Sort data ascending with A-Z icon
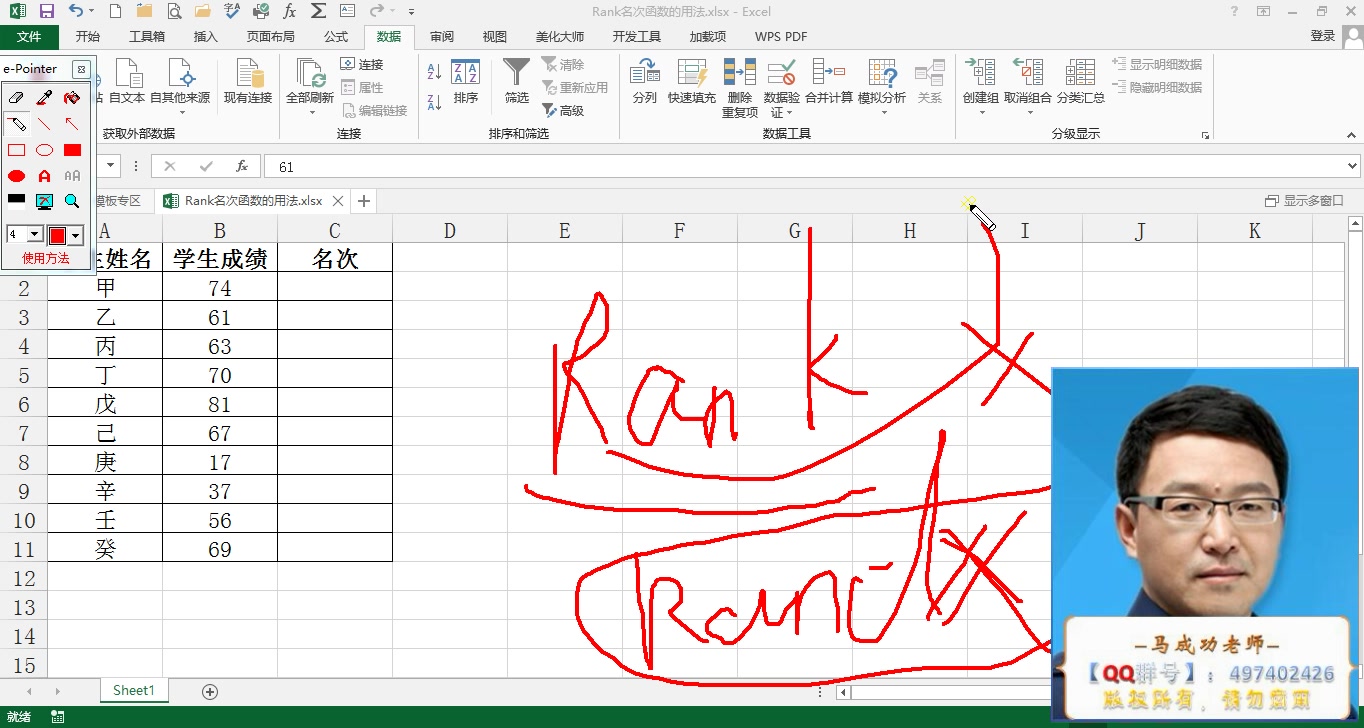1364x728 pixels. click(432, 69)
